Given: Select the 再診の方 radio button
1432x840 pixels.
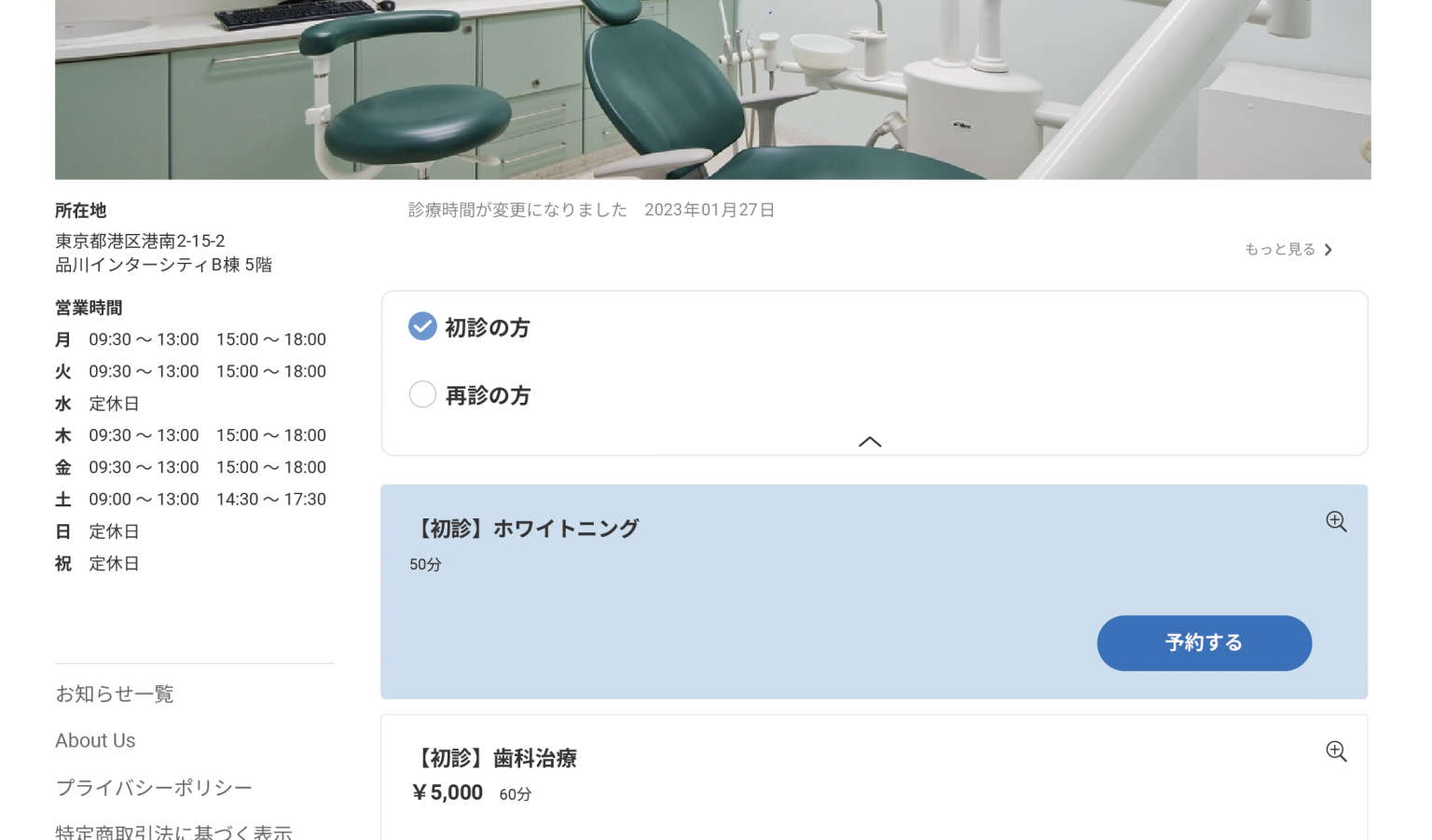Looking at the screenshot, I should tap(422, 394).
